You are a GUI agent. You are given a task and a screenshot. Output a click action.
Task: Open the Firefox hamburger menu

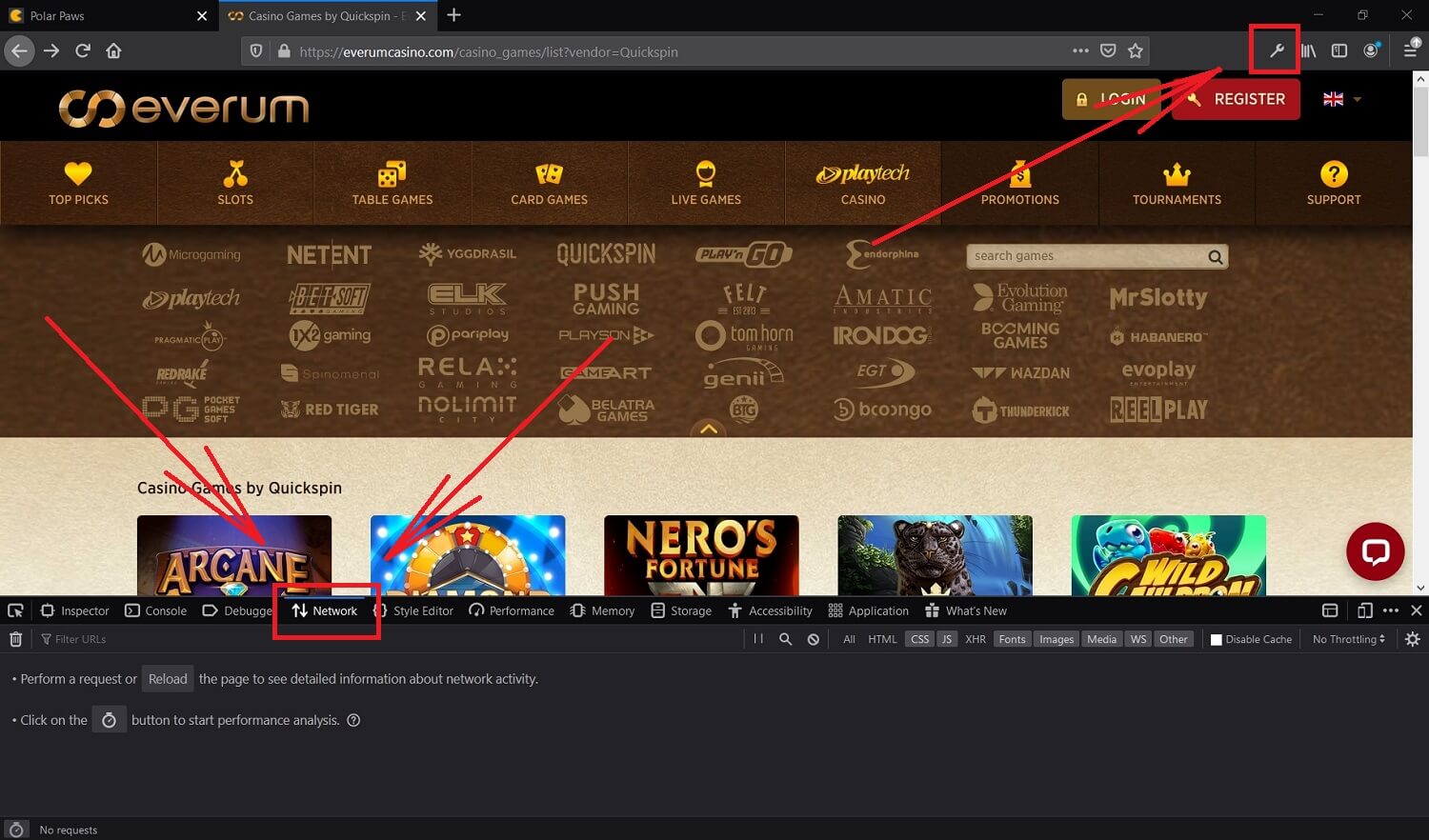1411,51
